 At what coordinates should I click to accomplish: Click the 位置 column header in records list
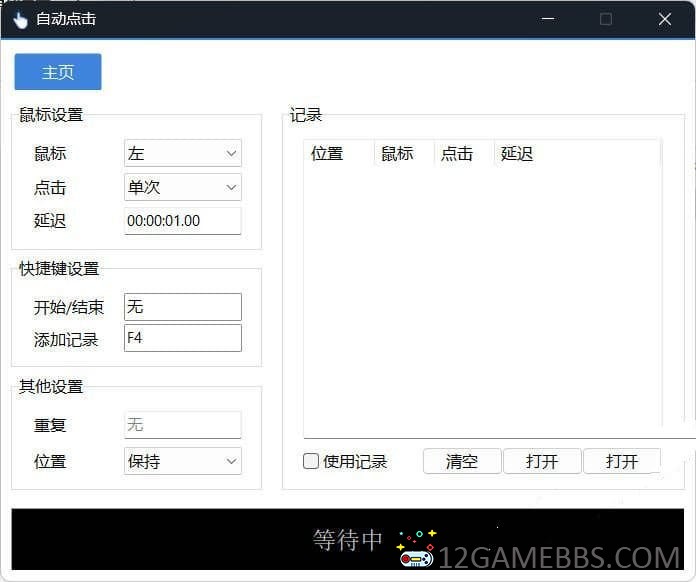327,154
